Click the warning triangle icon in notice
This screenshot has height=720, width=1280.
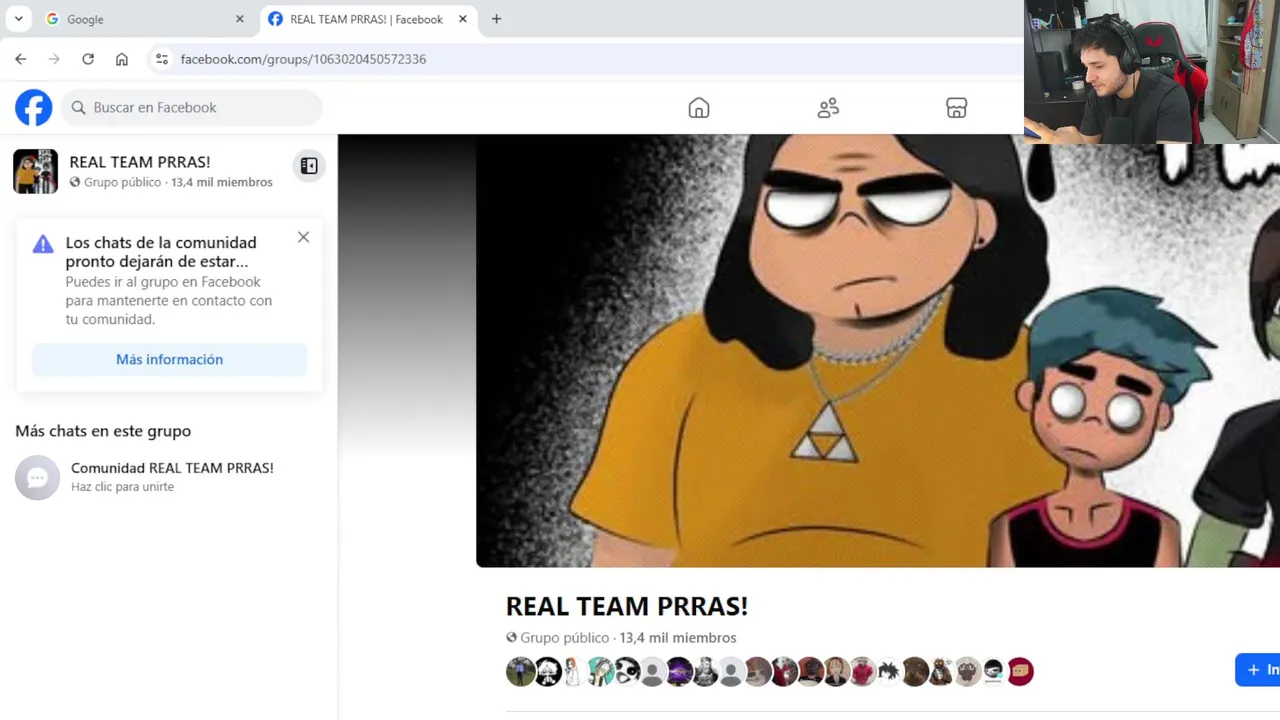[x=43, y=244]
